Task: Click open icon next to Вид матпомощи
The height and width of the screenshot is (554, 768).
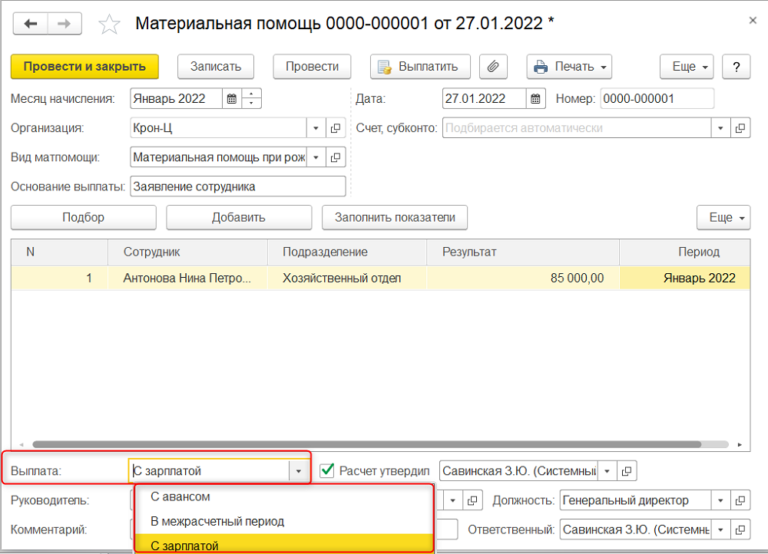Action: pyautogui.click(x=336, y=158)
